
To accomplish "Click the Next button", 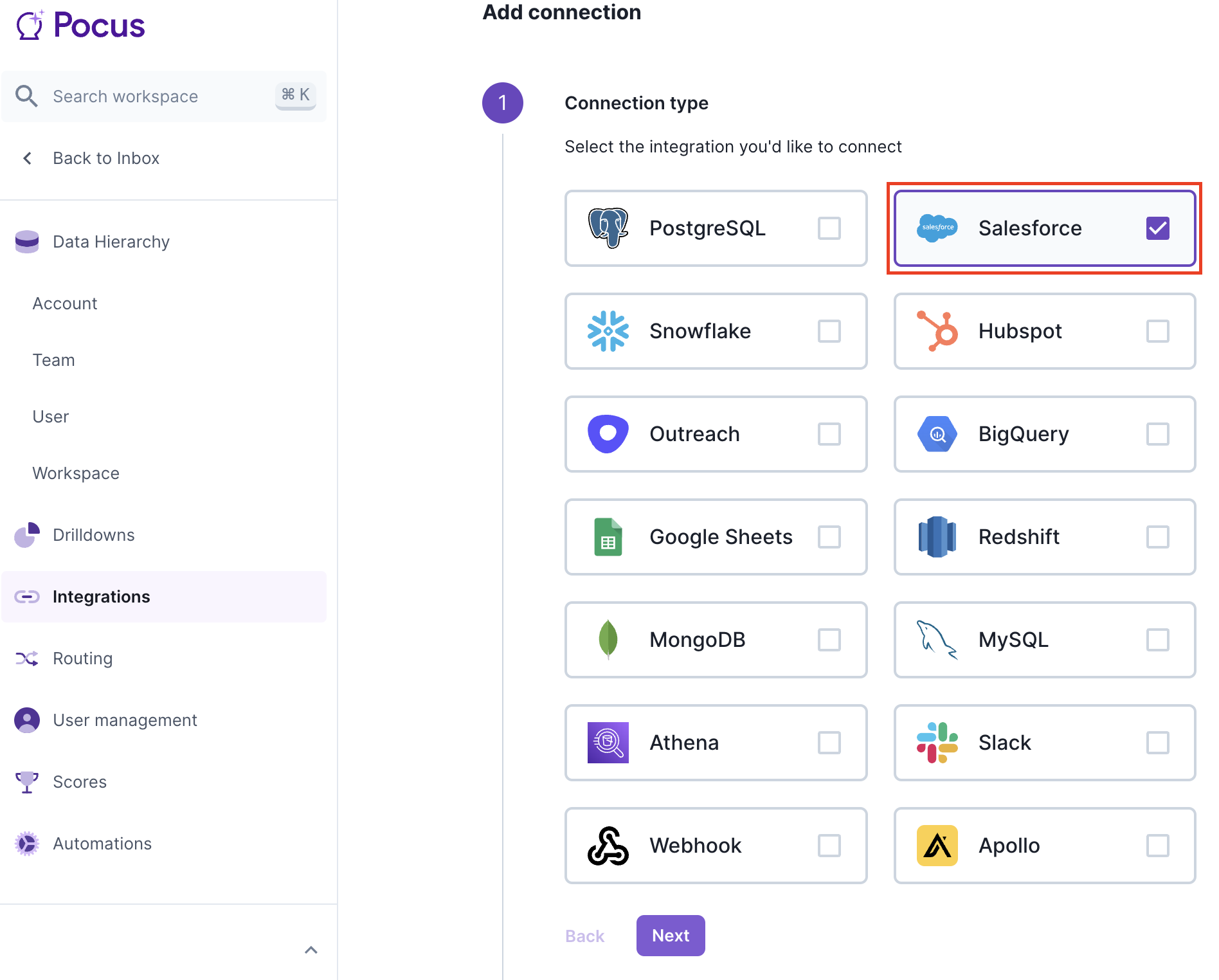I will [x=671, y=936].
